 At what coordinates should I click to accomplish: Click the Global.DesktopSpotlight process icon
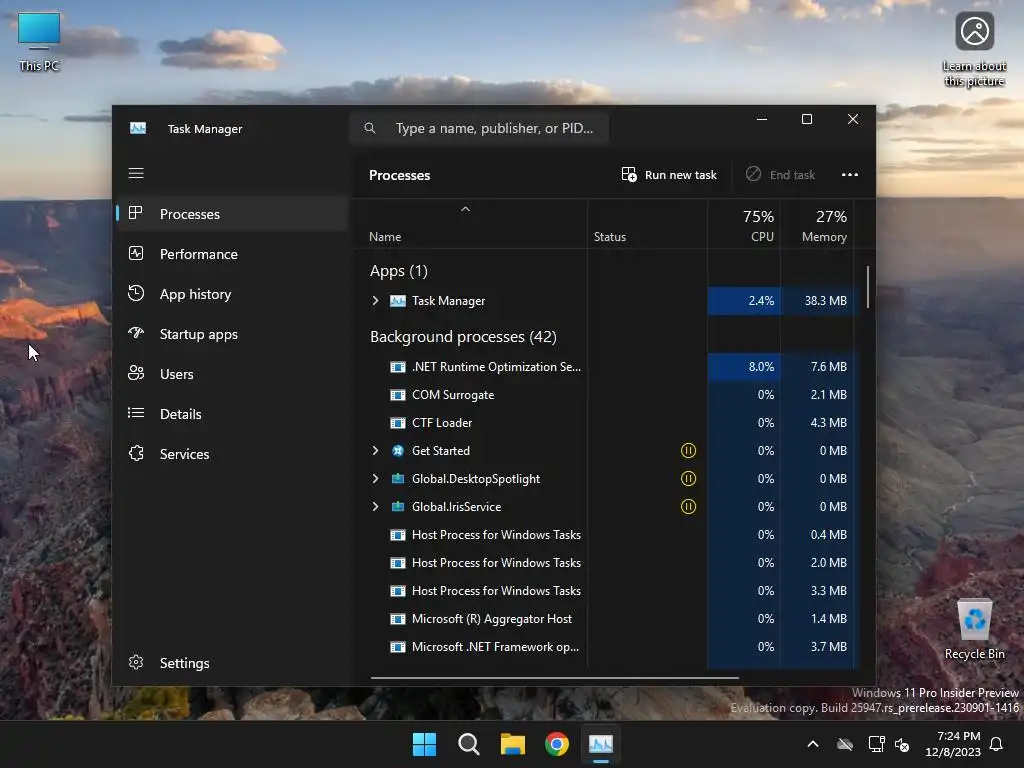point(398,479)
